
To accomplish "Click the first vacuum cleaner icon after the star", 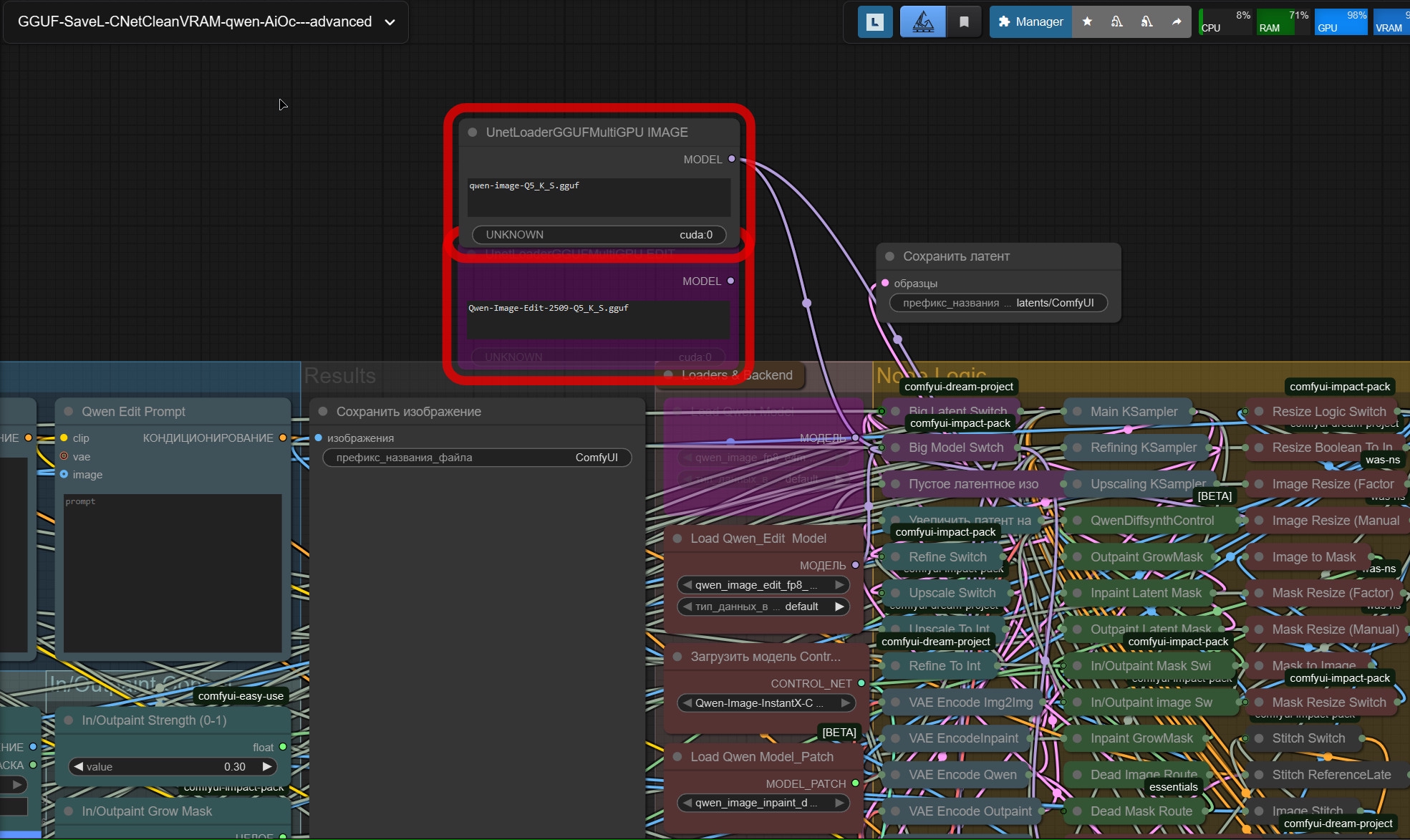I will 1116,22.
